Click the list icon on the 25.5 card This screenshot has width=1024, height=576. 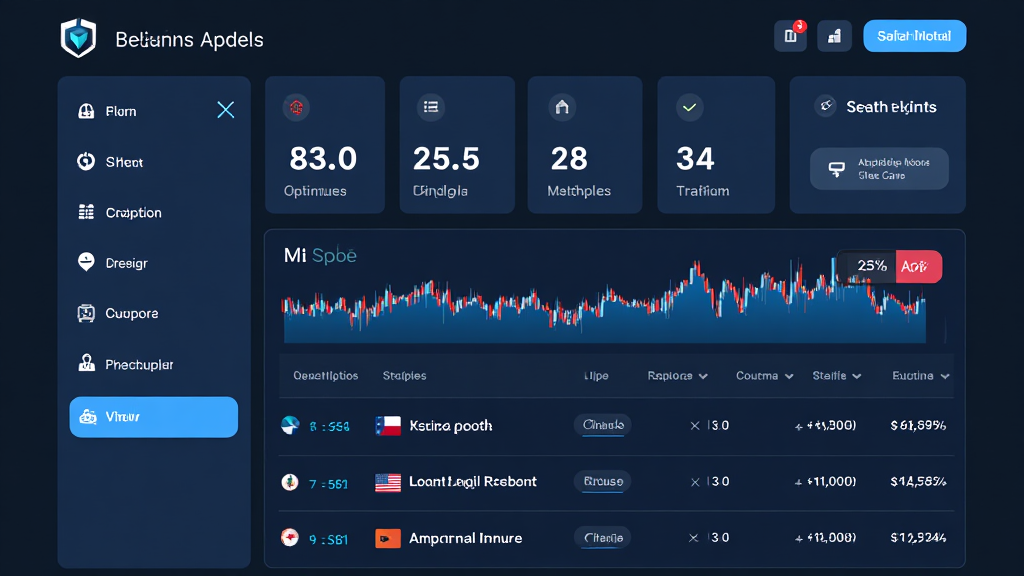[432, 107]
